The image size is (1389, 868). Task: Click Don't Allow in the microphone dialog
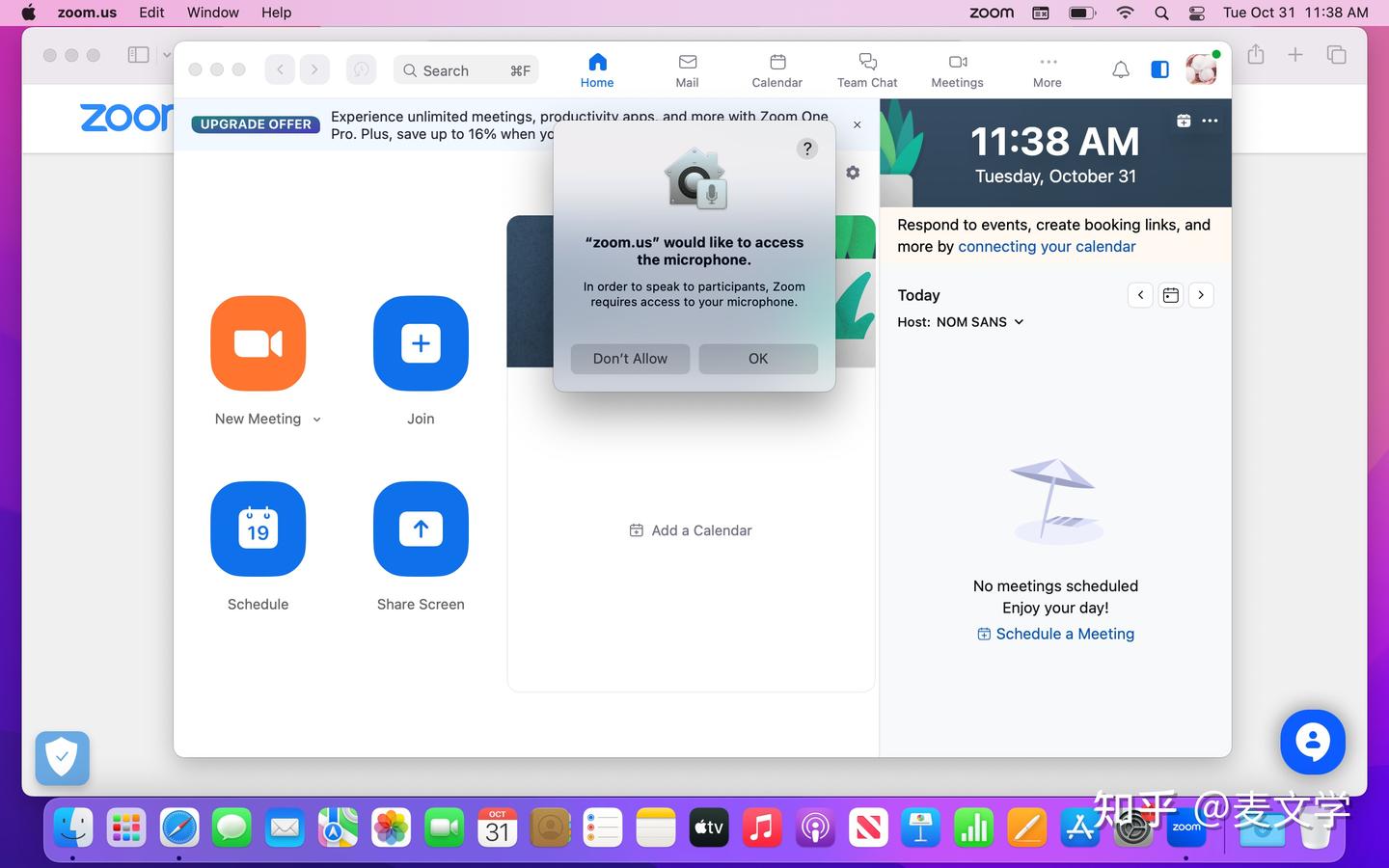[x=629, y=358]
